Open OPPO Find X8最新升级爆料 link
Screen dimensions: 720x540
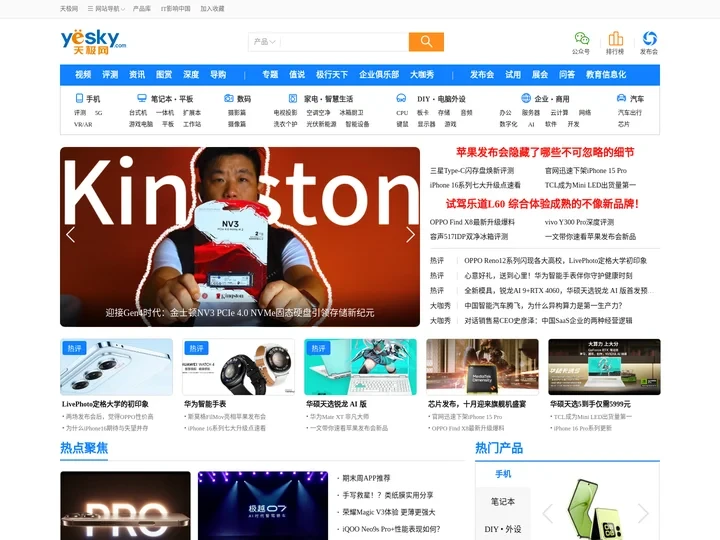(472, 222)
